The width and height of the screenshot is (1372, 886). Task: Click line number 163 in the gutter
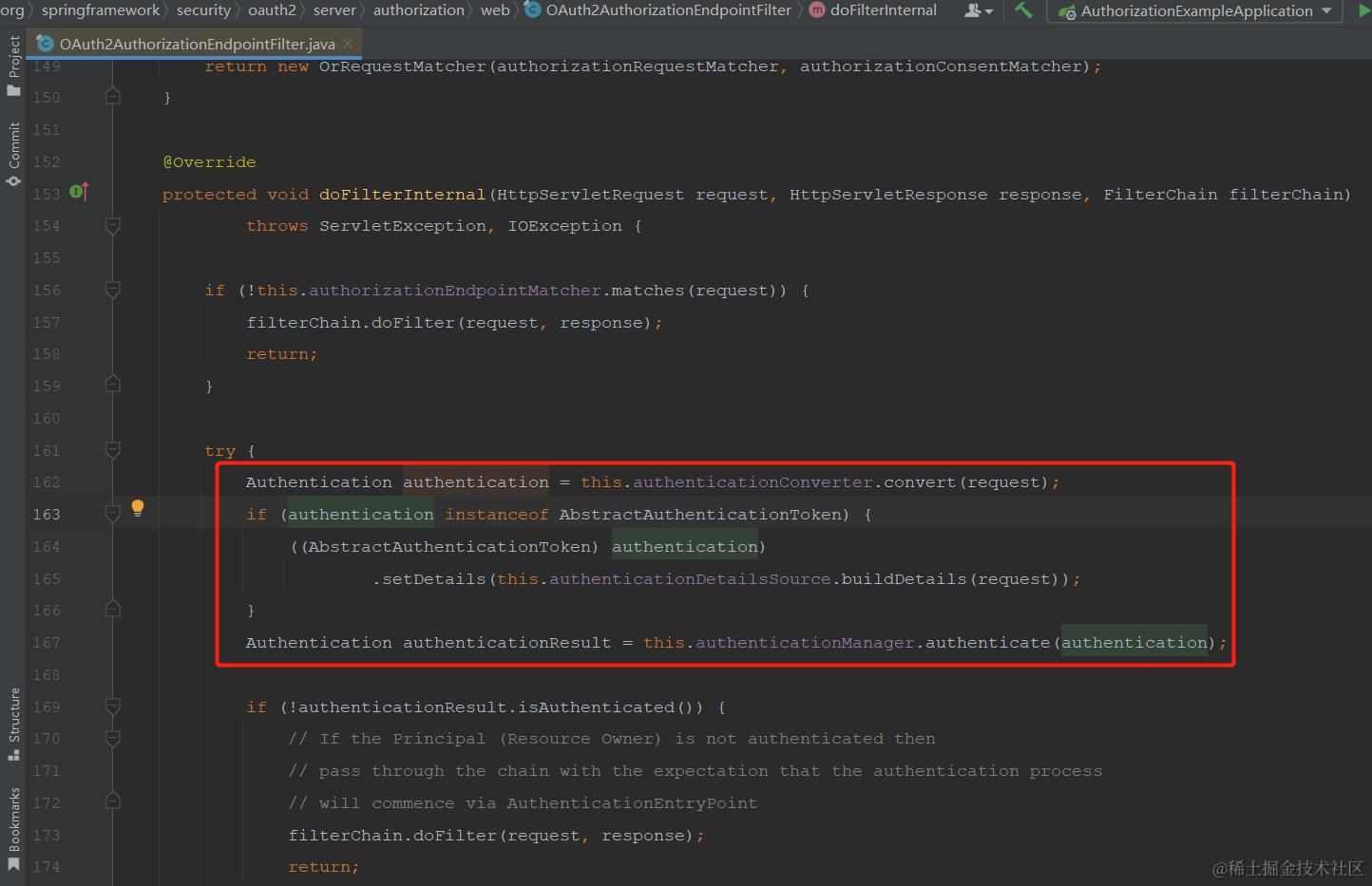coord(46,514)
